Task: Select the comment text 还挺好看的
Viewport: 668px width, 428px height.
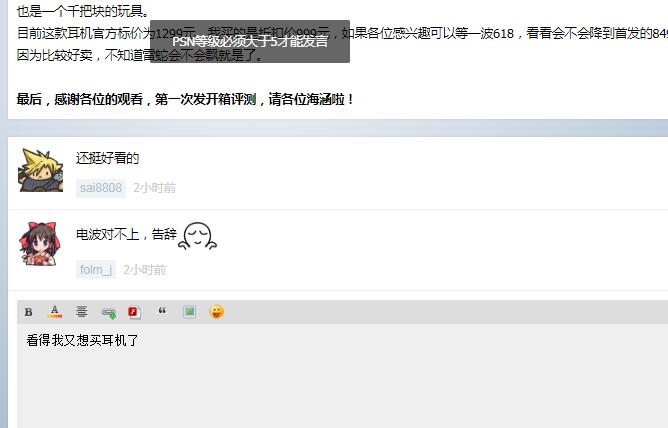Action: coord(107,158)
